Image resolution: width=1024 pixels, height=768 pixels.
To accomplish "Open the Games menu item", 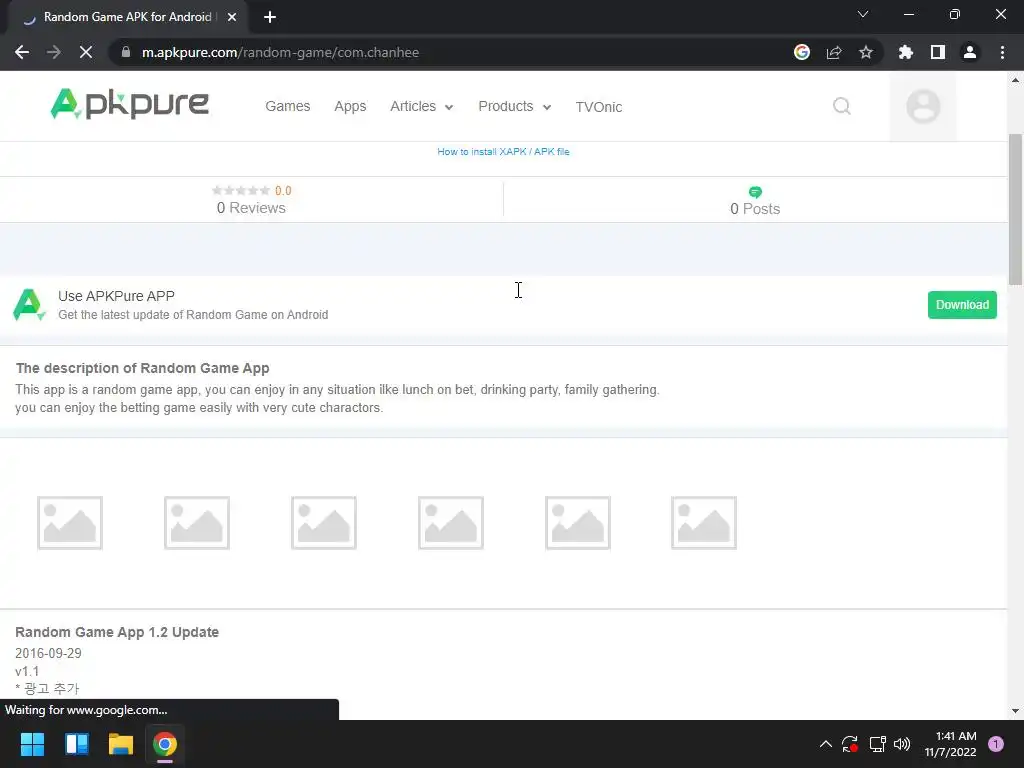I will click(287, 106).
